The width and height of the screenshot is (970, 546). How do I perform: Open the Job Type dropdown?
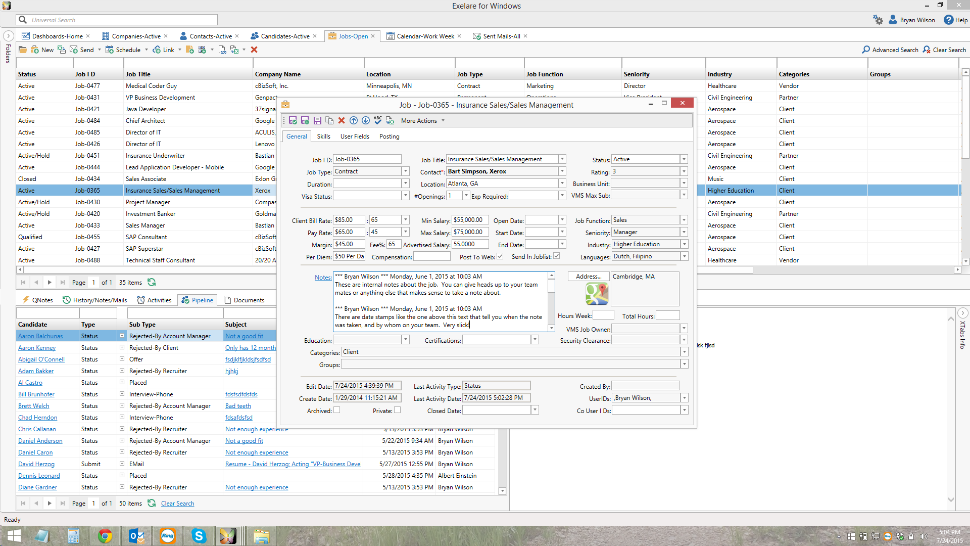[405, 171]
